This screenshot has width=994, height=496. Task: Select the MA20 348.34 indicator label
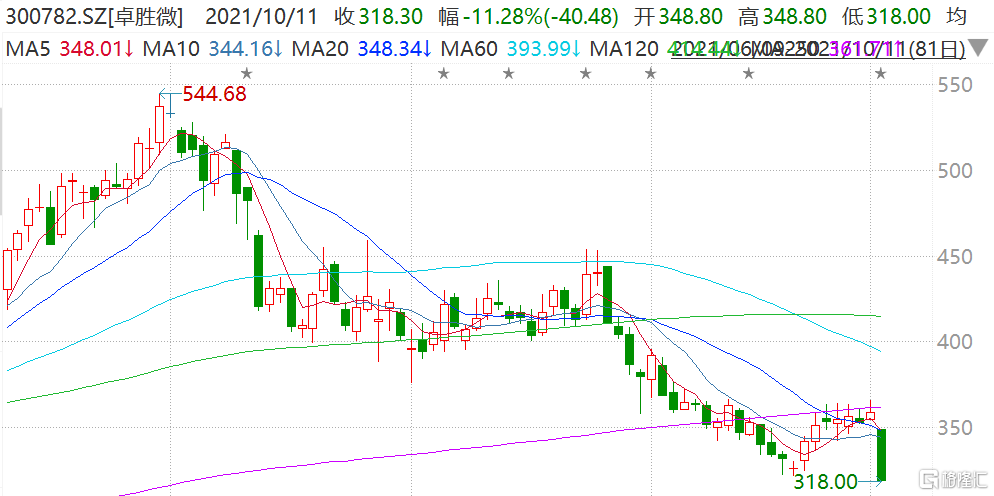pos(362,48)
